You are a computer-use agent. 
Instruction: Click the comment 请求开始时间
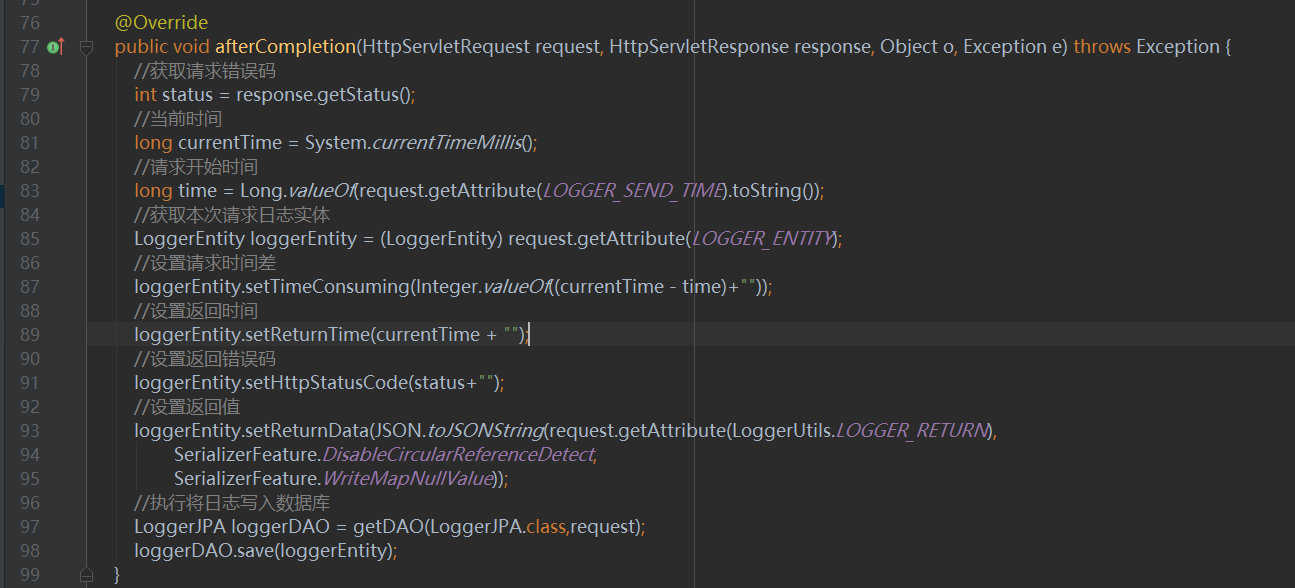(x=196, y=167)
